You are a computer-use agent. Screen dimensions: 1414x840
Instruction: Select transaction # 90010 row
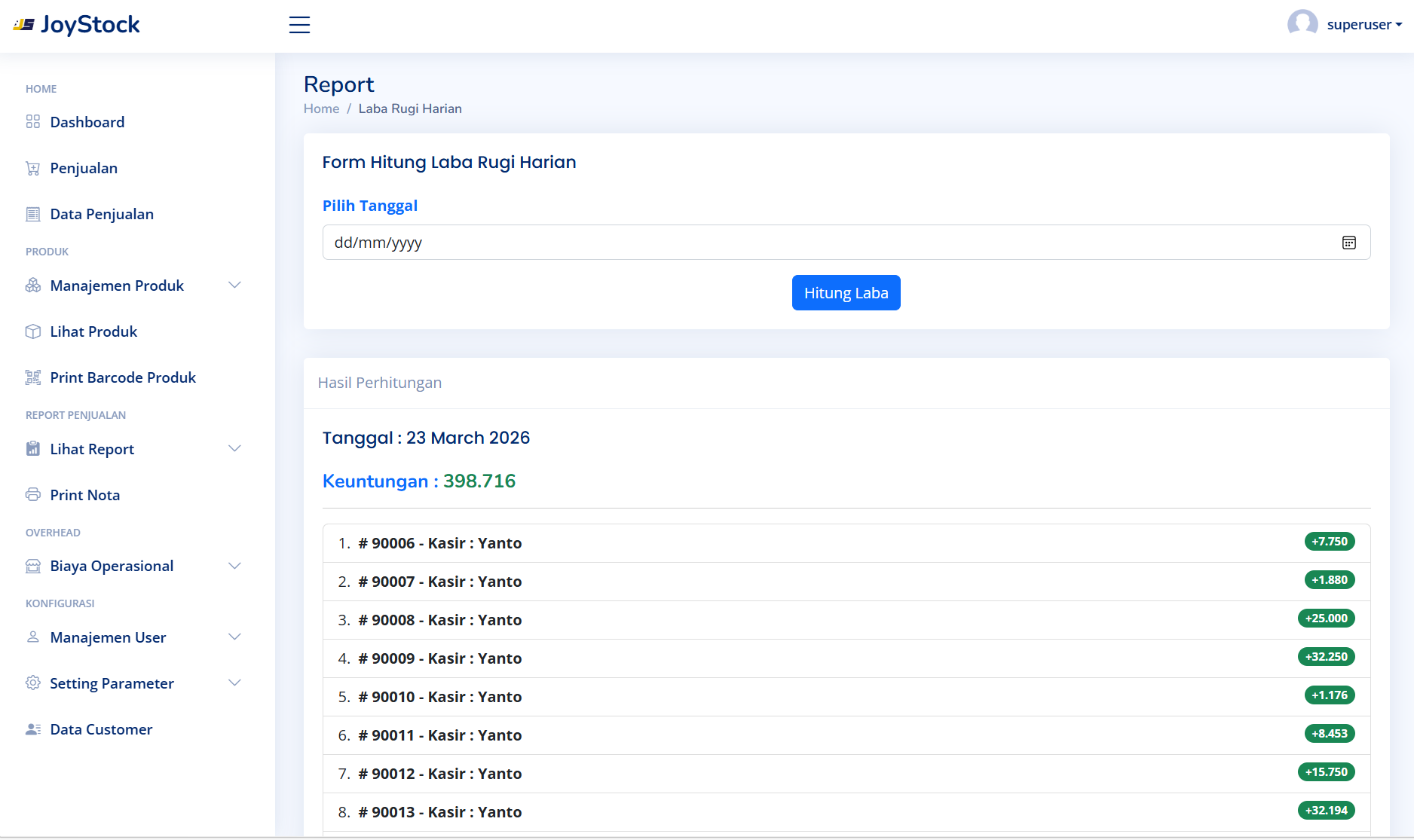coord(846,697)
